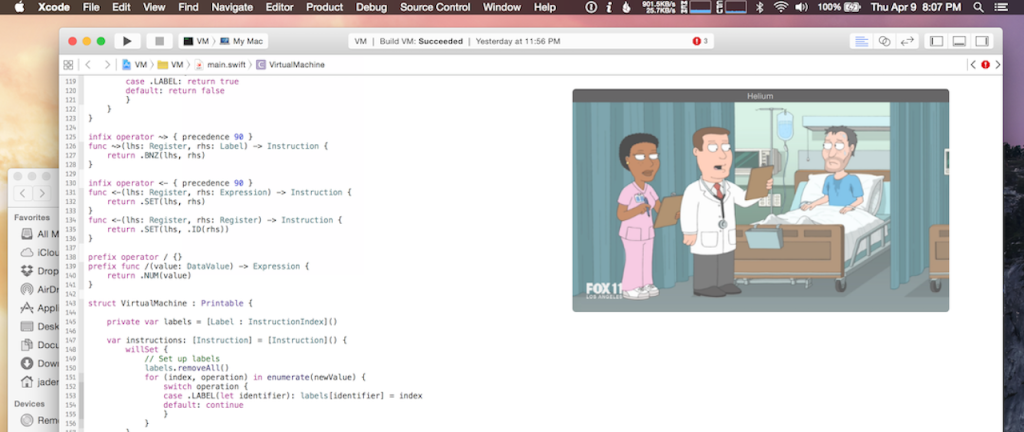Open the View menu
The height and width of the screenshot is (432, 1024).
tap(154, 7)
